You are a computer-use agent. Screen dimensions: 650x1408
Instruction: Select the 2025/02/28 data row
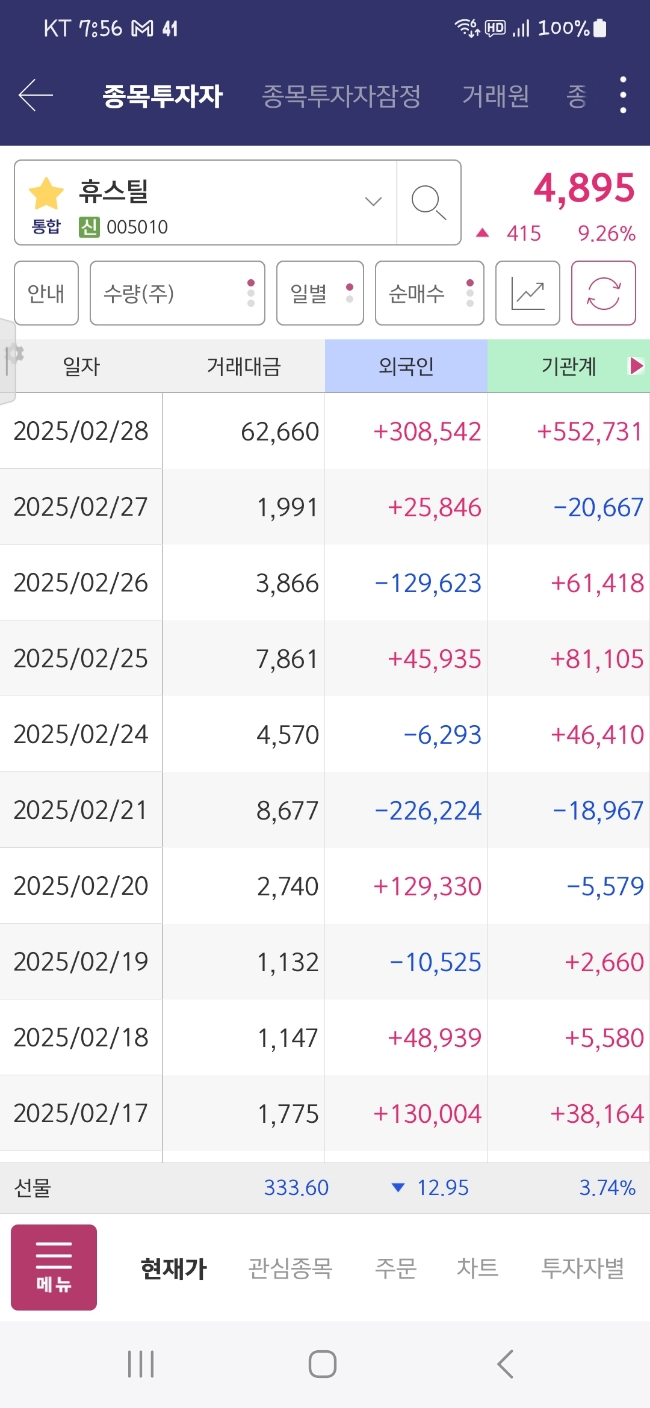pos(325,431)
